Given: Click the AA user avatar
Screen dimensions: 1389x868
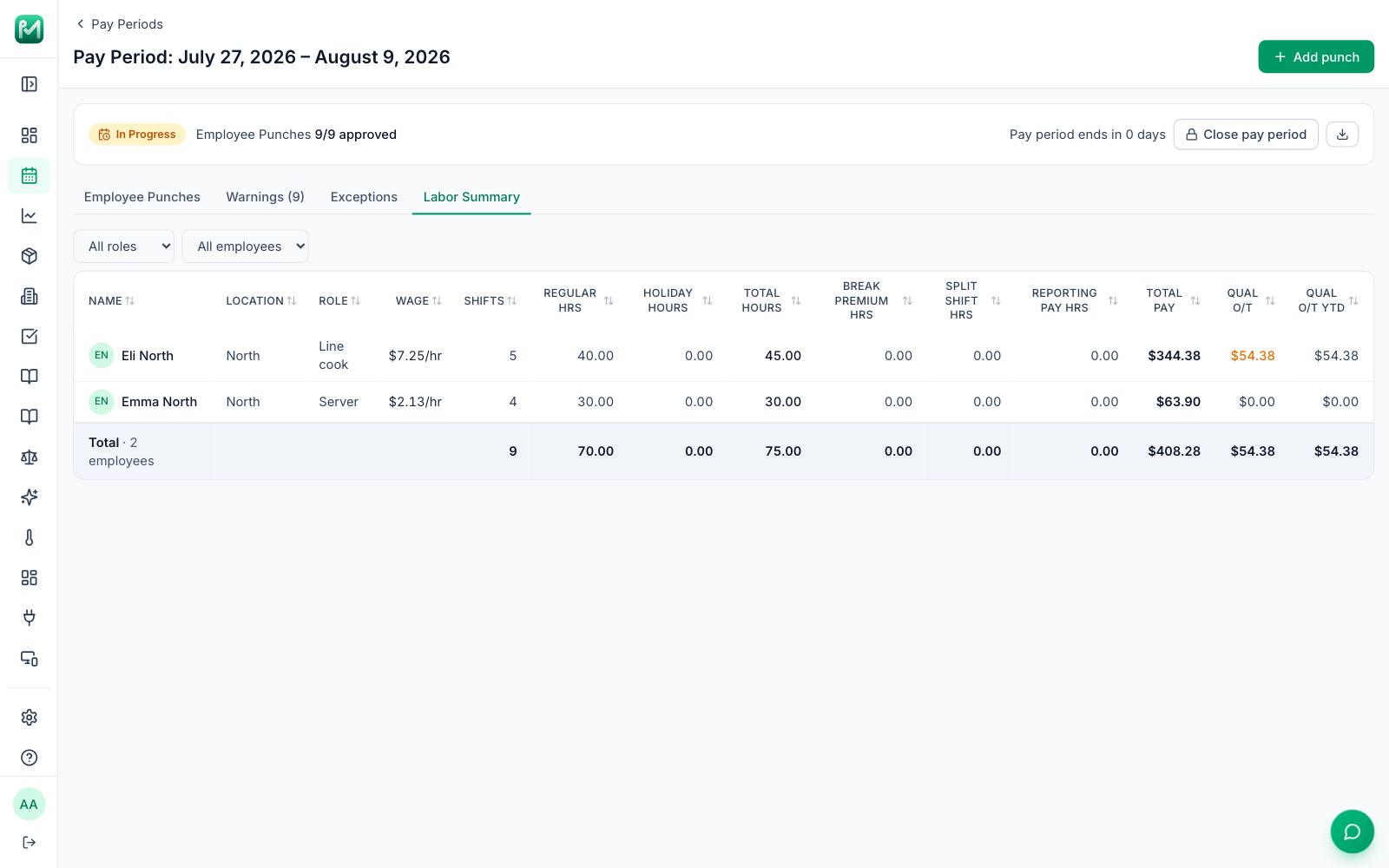Looking at the screenshot, I should [29, 805].
